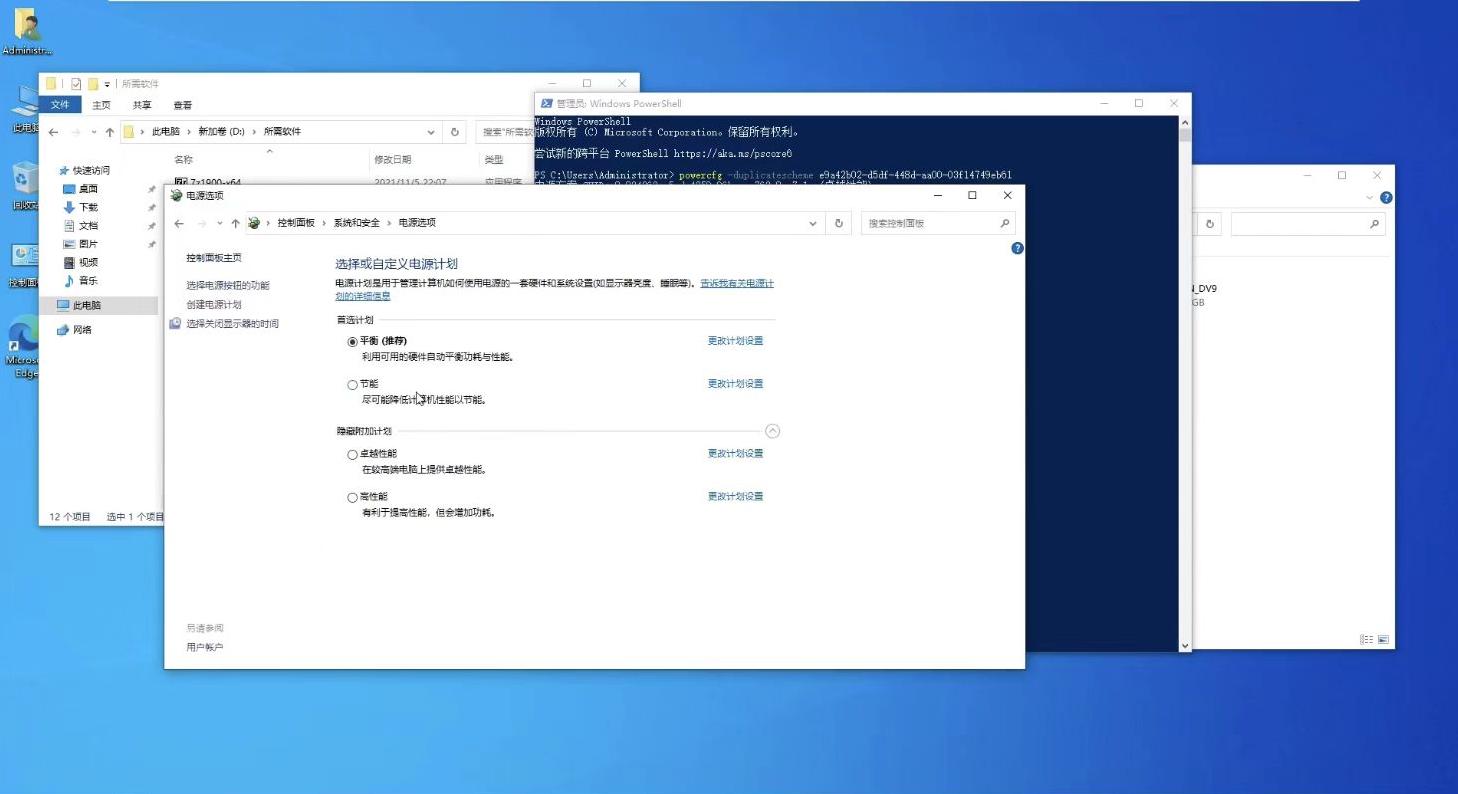This screenshot has width=1458, height=794.
Task: Click the search magnifier in rightmost window
Action: coord(1375,225)
